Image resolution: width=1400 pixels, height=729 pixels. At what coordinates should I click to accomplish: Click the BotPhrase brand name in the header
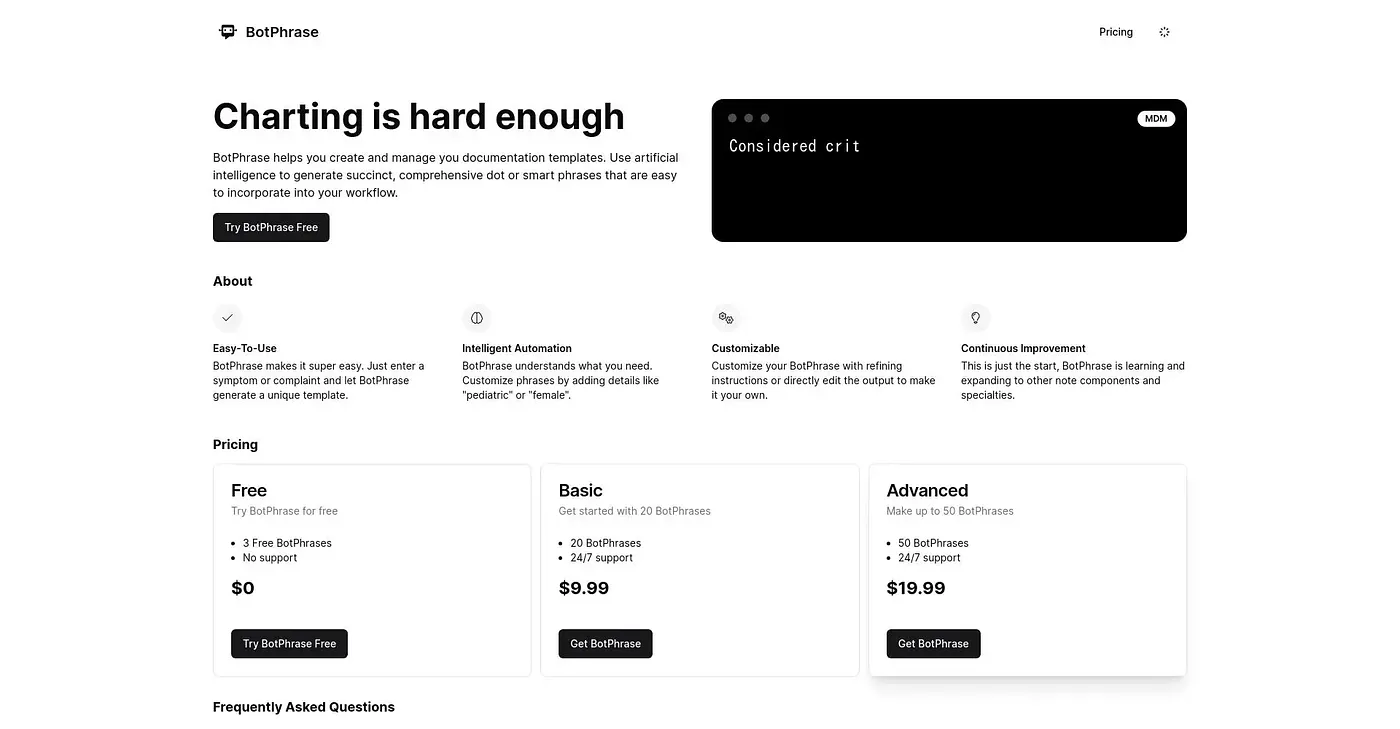point(282,32)
